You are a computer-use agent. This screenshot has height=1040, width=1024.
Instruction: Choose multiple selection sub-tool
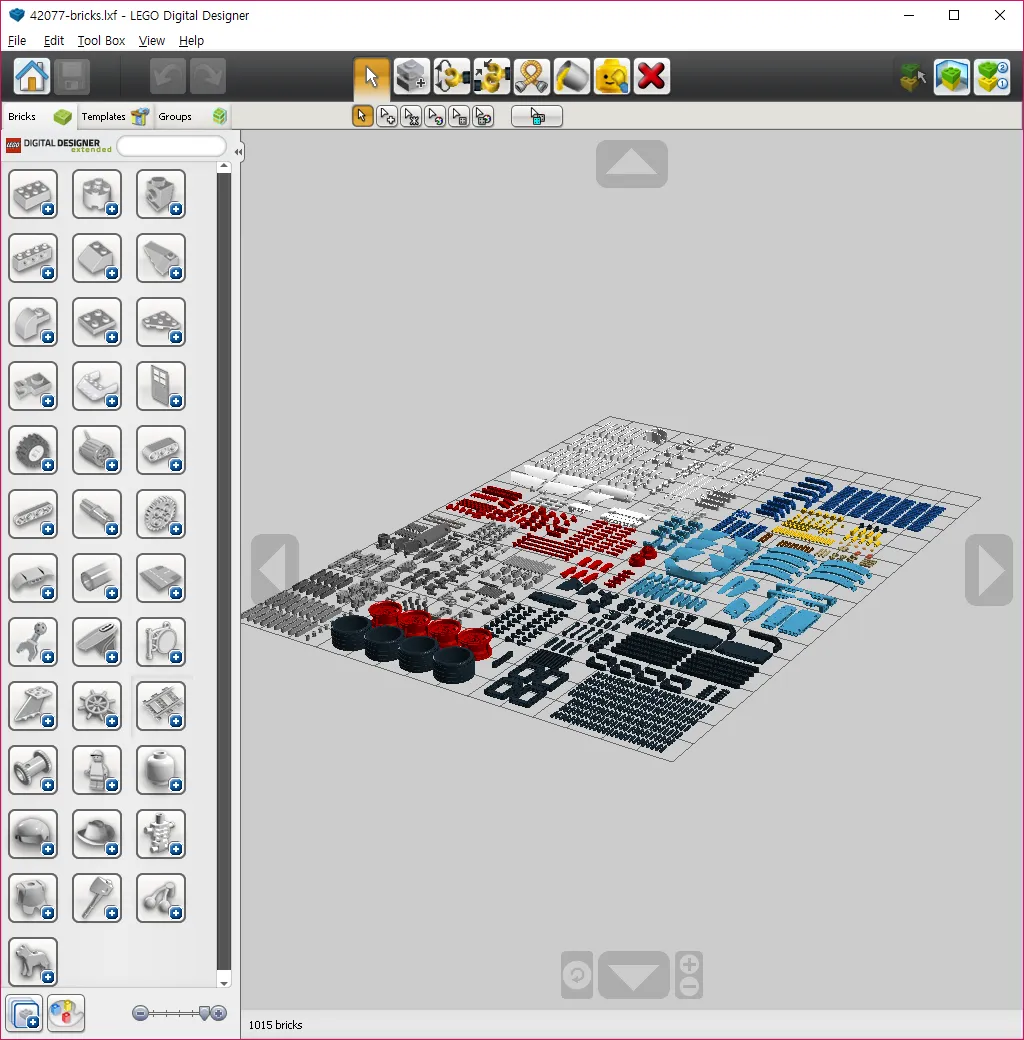pos(387,116)
